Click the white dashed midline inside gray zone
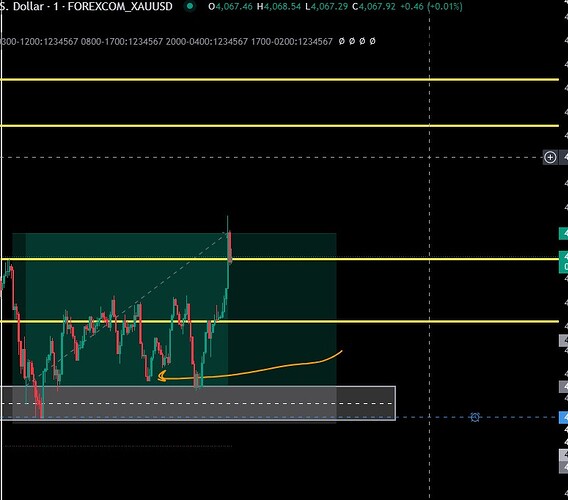The image size is (568, 500). [198, 403]
